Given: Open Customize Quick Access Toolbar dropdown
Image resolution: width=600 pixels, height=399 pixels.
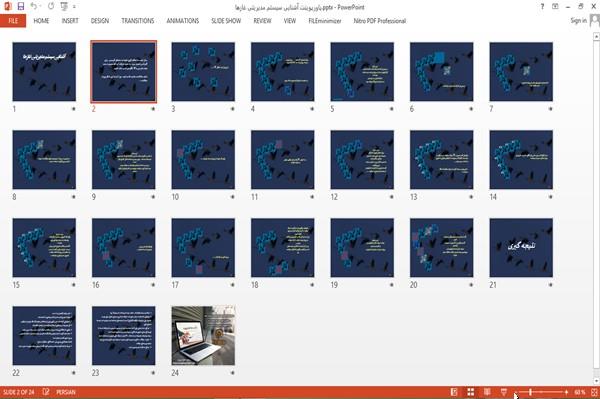Looking at the screenshot, I should (74, 7).
